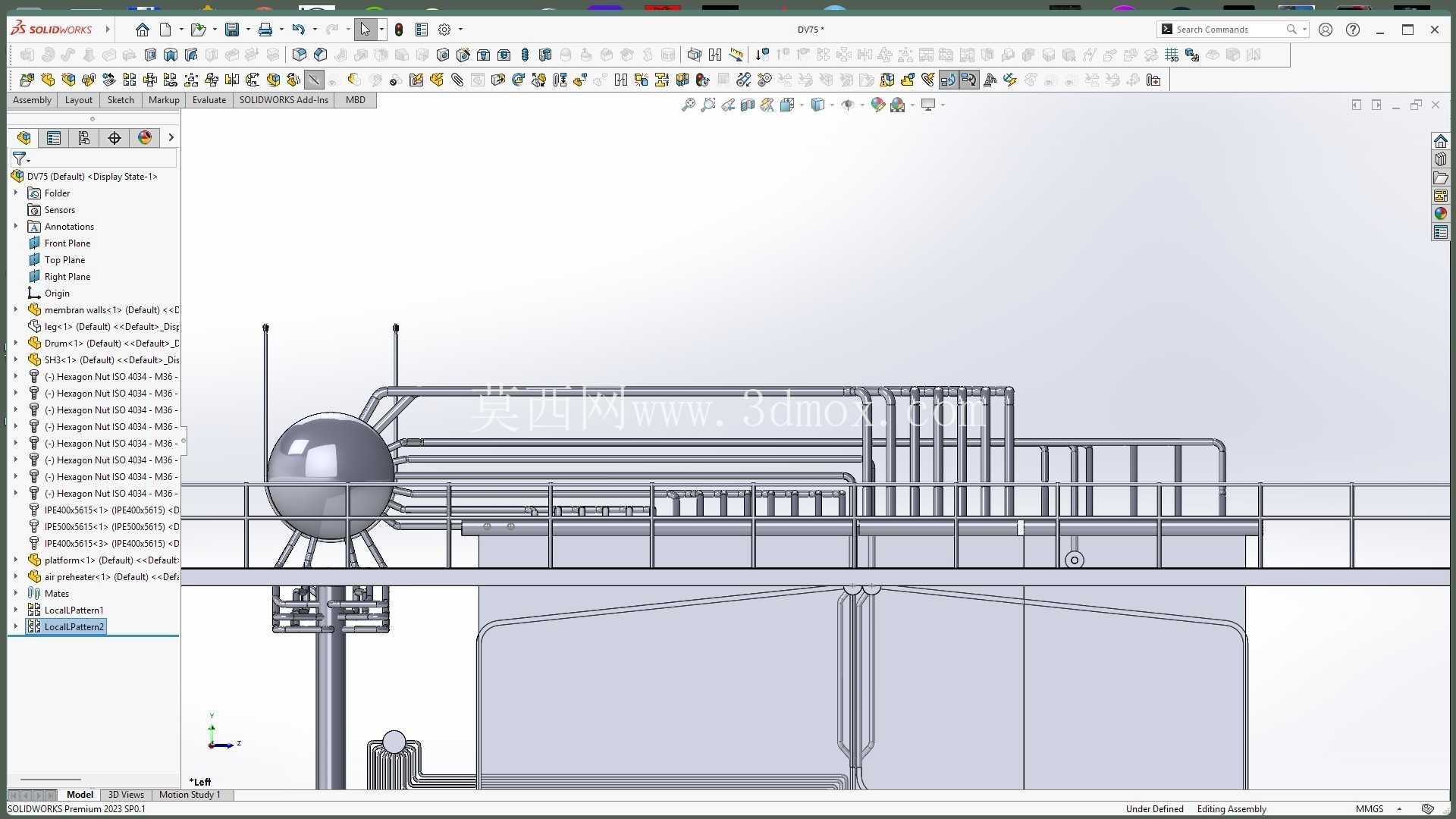
Task: Click the Home icon in the top toolbar
Action: pyautogui.click(x=142, y=30)
